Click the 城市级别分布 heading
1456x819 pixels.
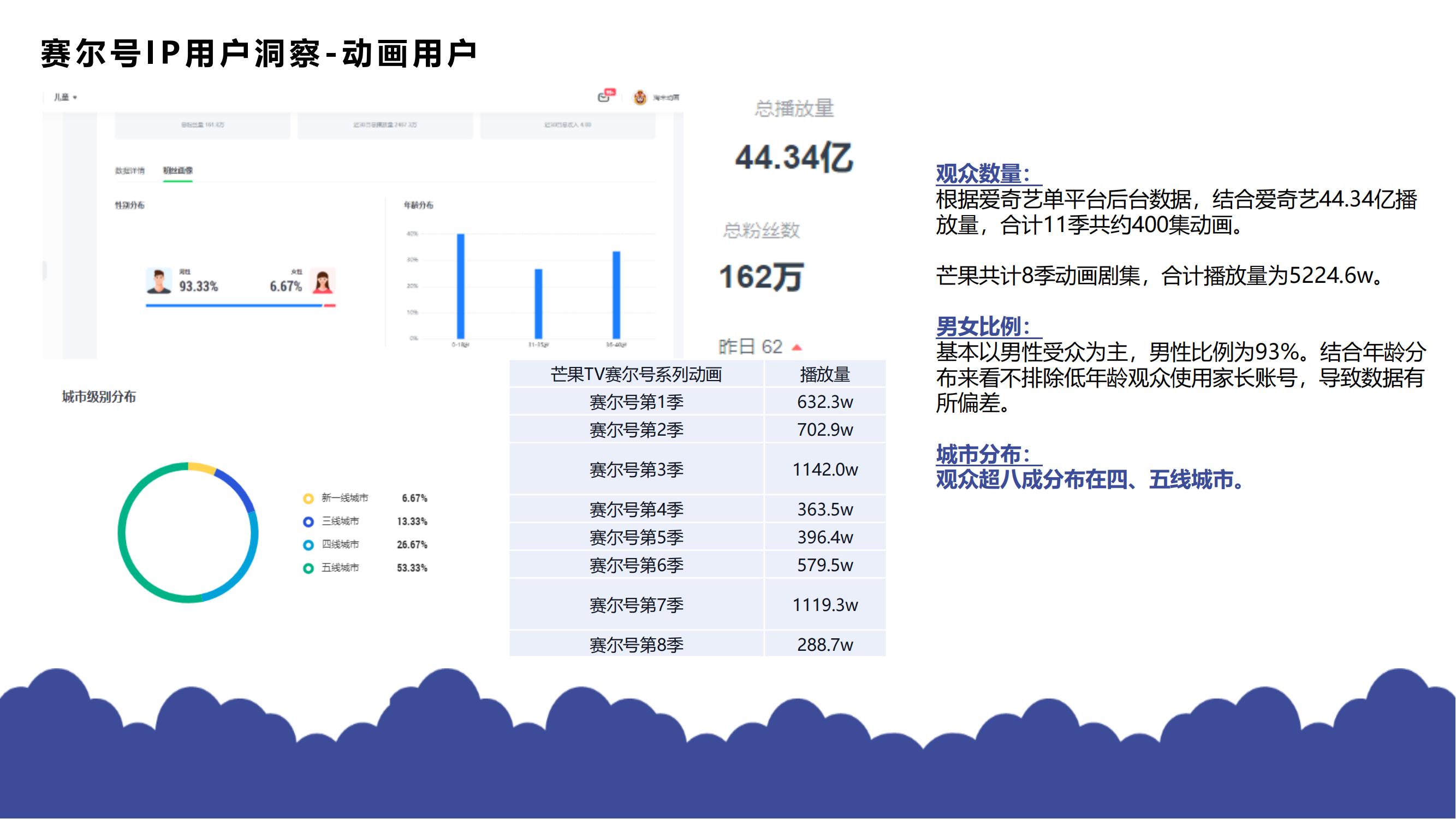point(99,397)
